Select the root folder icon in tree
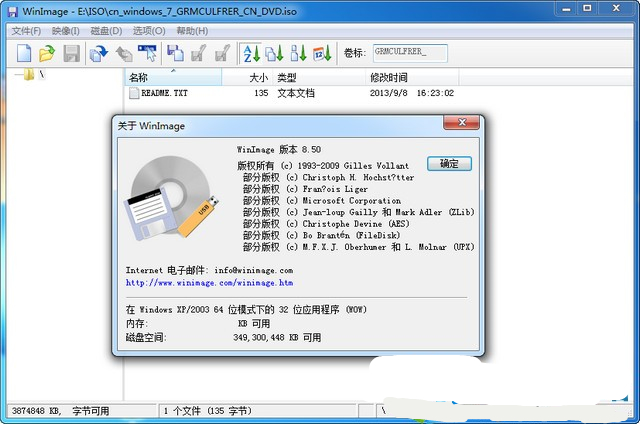640x424 pixels. point(29,75)
